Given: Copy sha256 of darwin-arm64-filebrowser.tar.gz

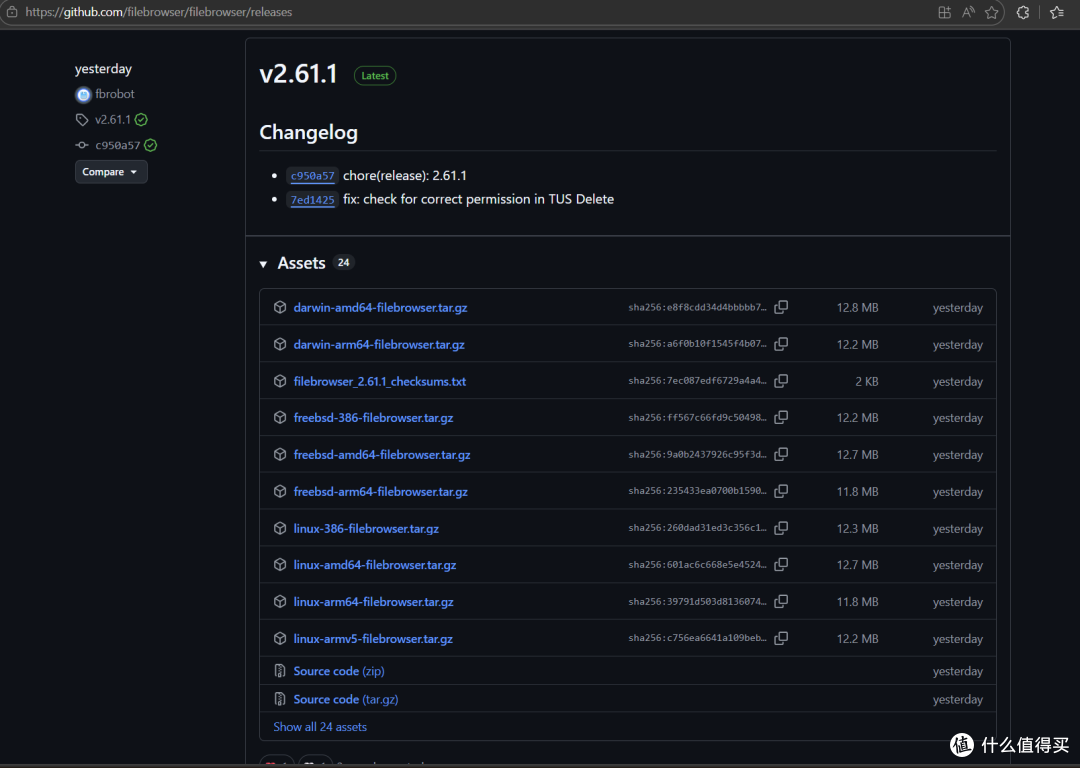Looking at the screenshot, I should 780,344.
